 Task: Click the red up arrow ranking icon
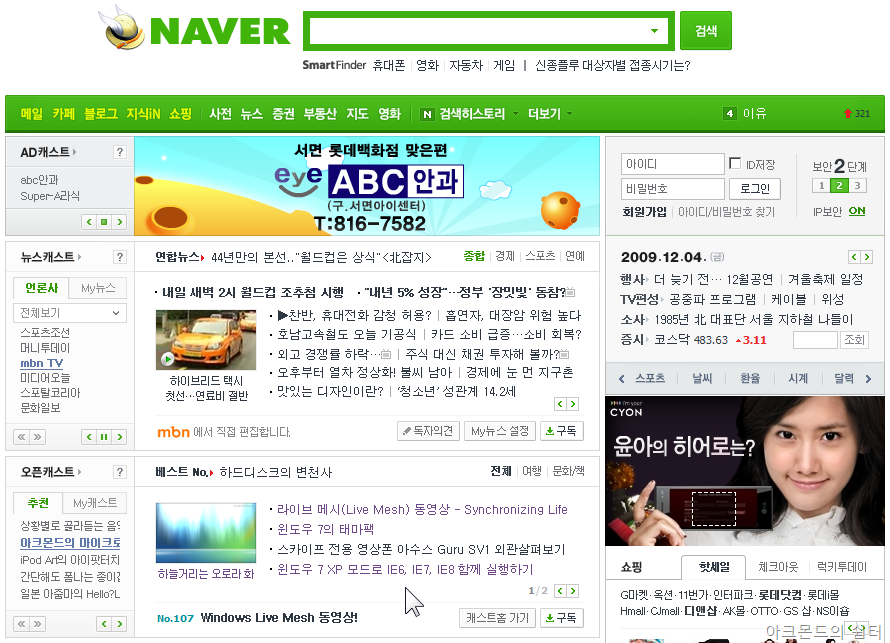847,114
